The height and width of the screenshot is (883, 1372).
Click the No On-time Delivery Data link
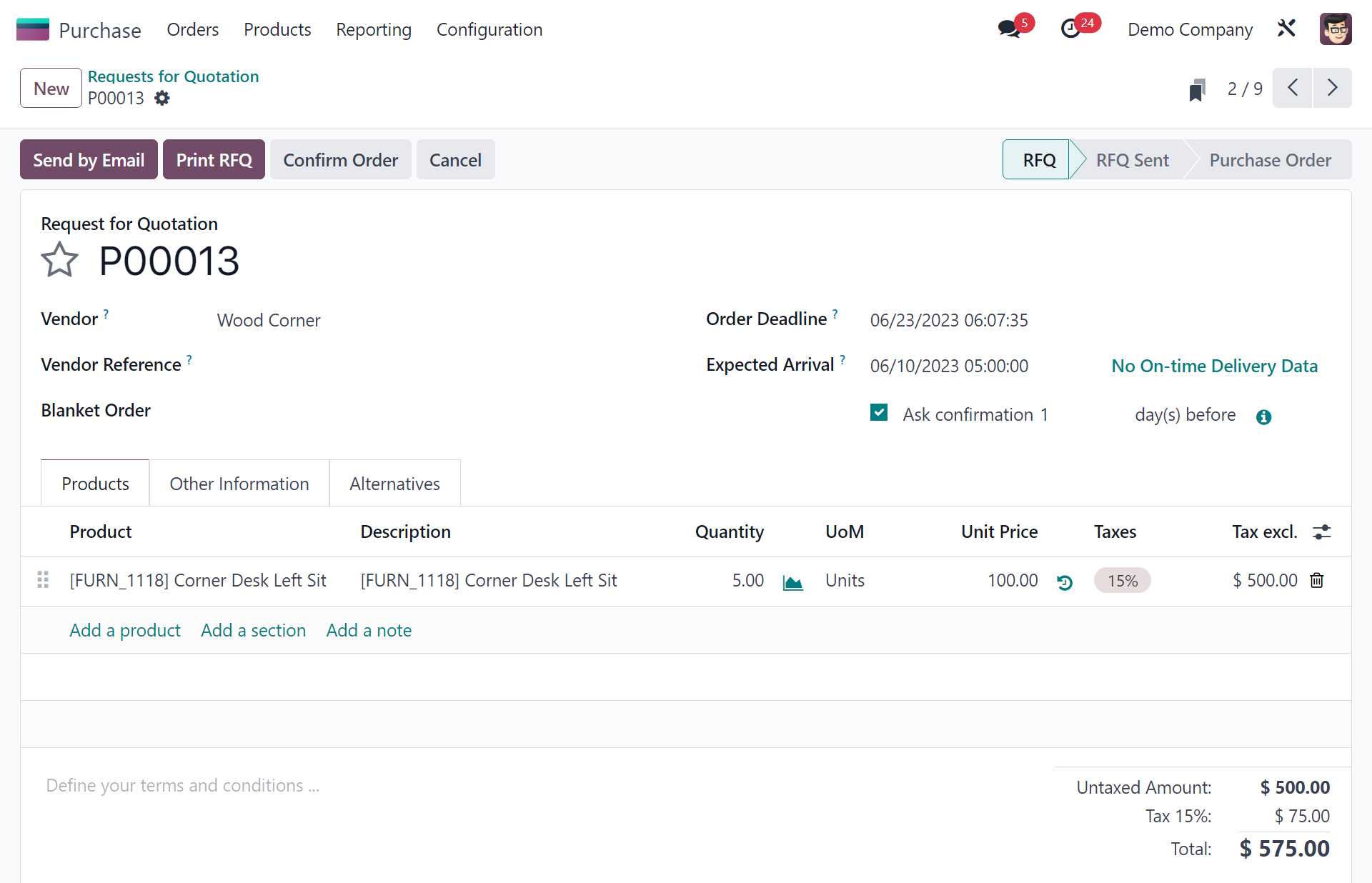(x=1215, y=366)
